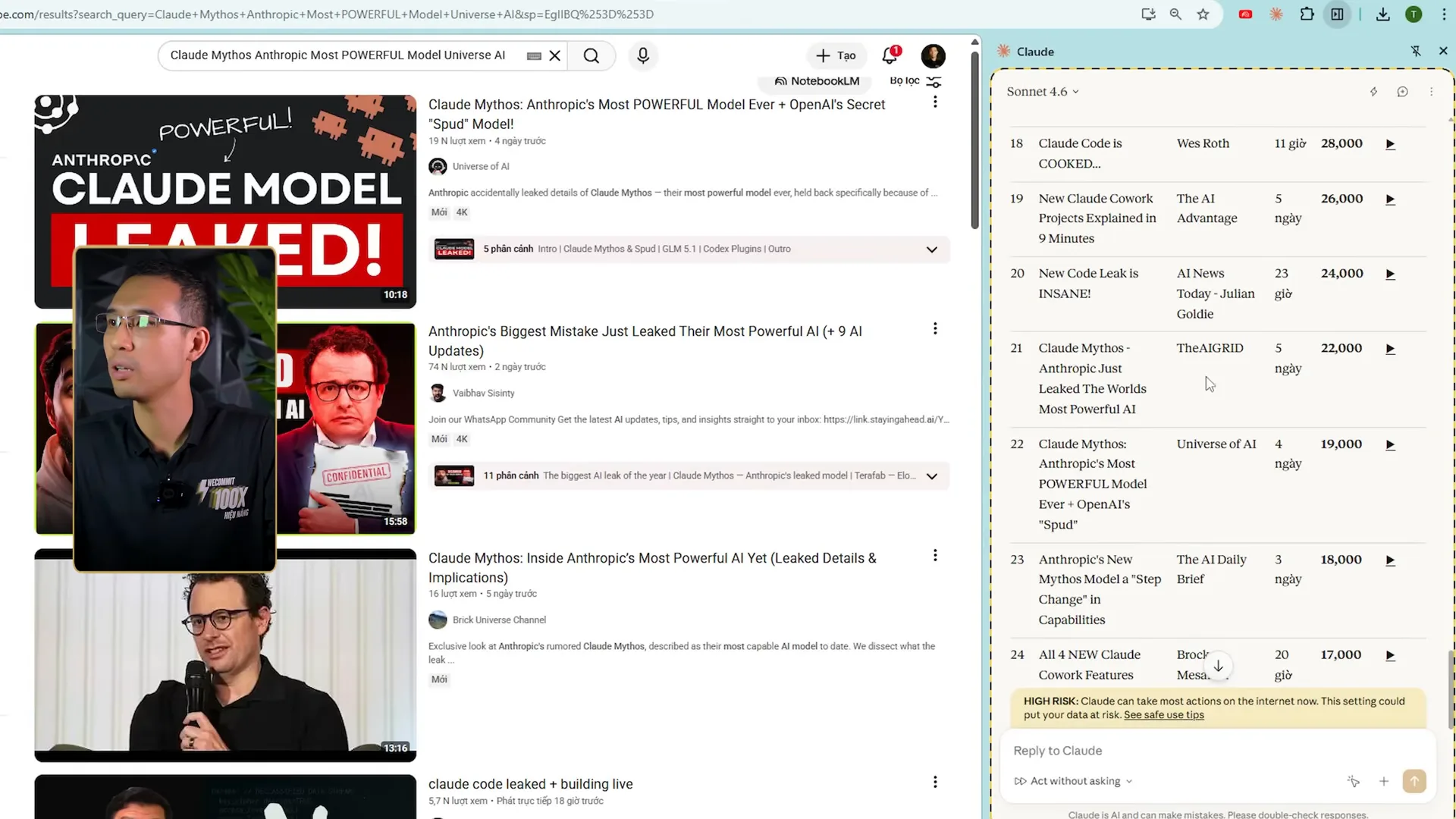Click the sparkle cursor icon in reply box
Screen dimensions: 1456x819
(x=1353, y=781)
